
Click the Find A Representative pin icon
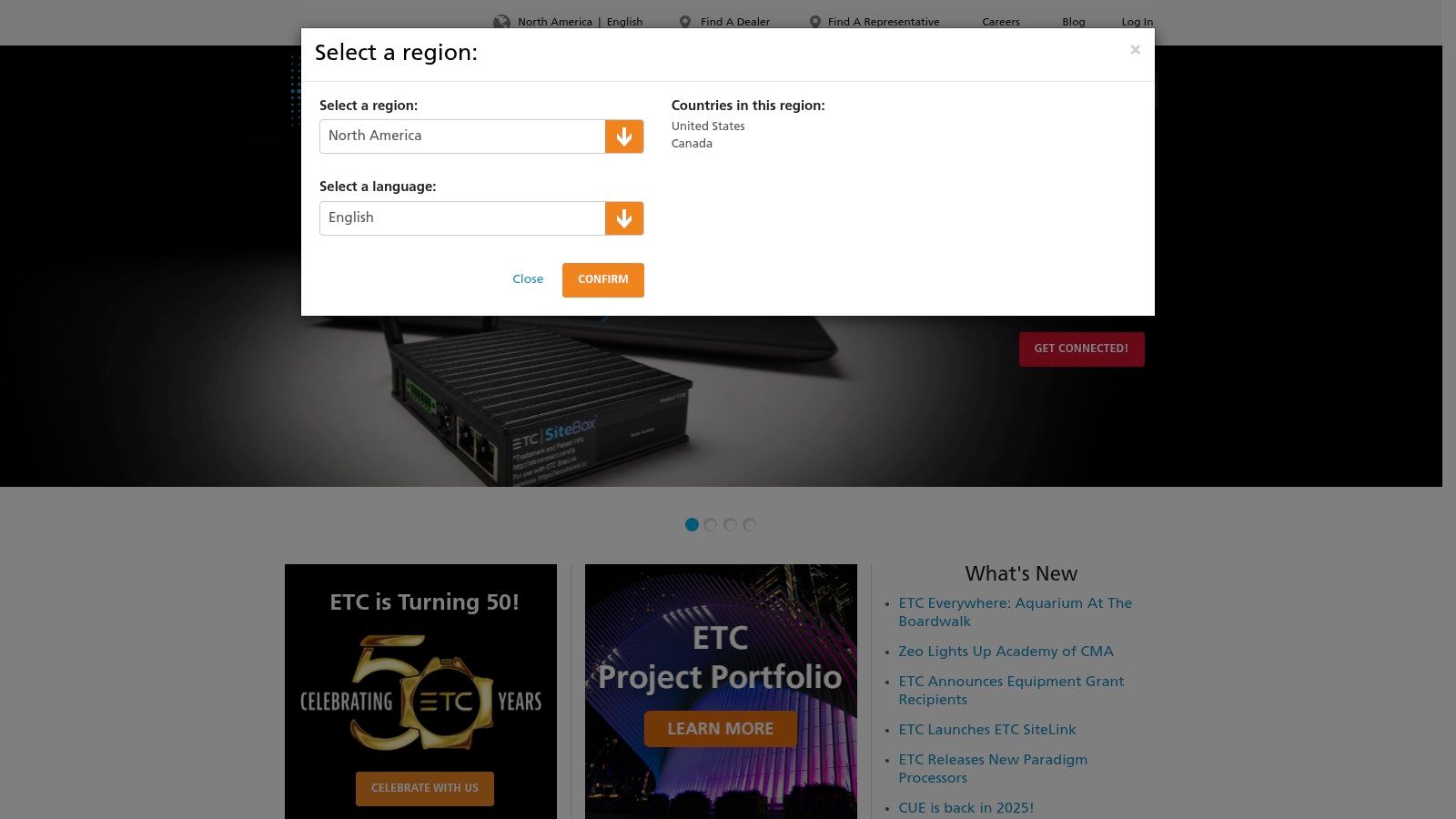[x=815, y=22]
